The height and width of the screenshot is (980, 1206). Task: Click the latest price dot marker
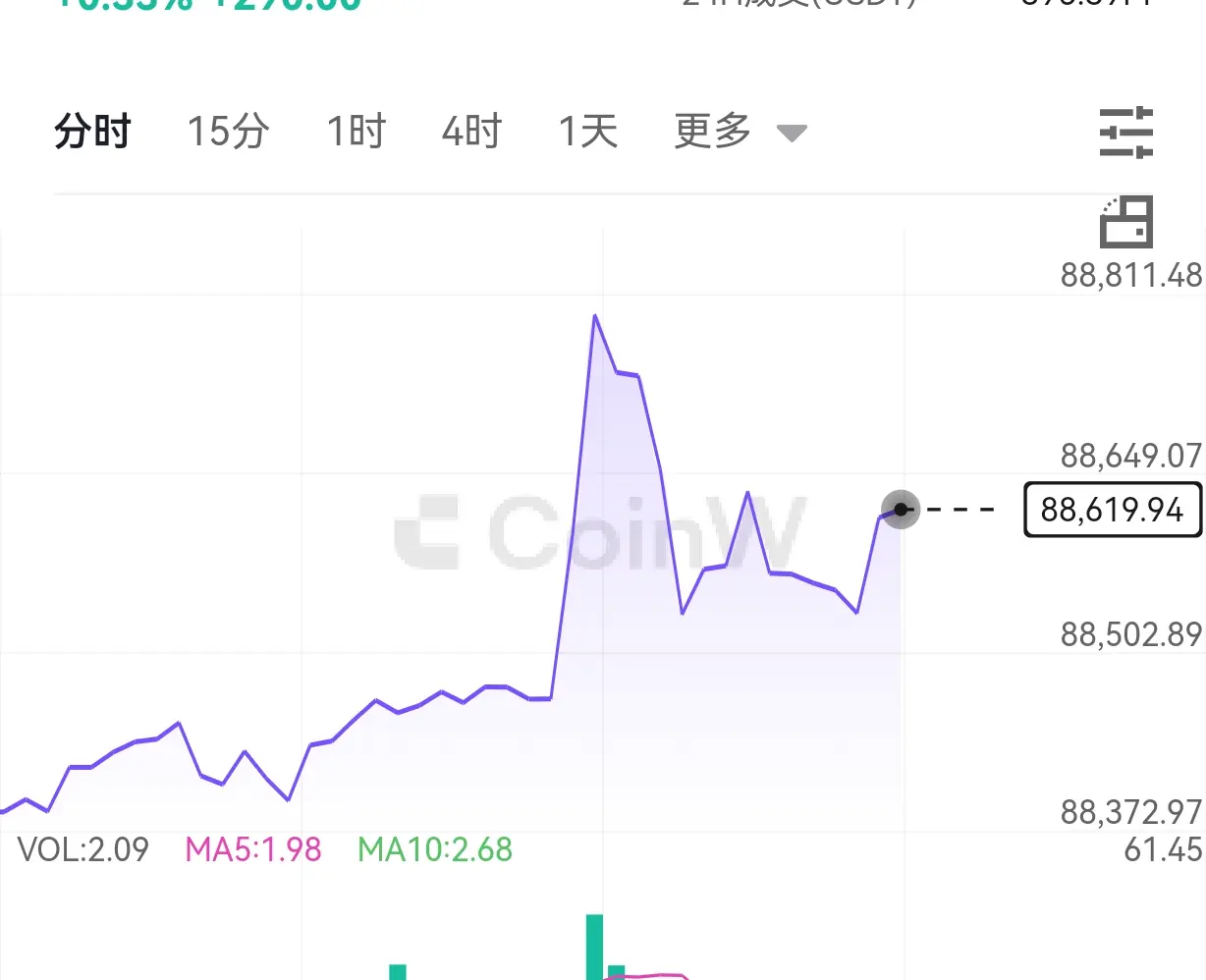[x=901, y=510]
